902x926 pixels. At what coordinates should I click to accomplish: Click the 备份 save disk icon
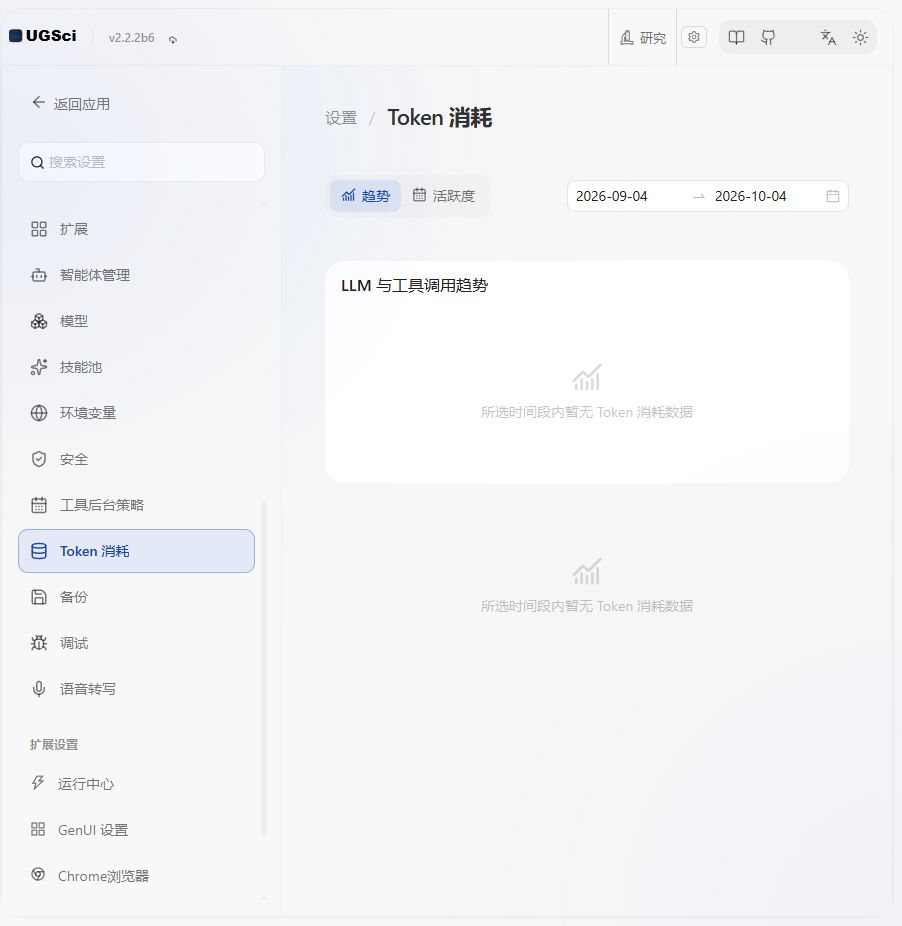[39, 597]
